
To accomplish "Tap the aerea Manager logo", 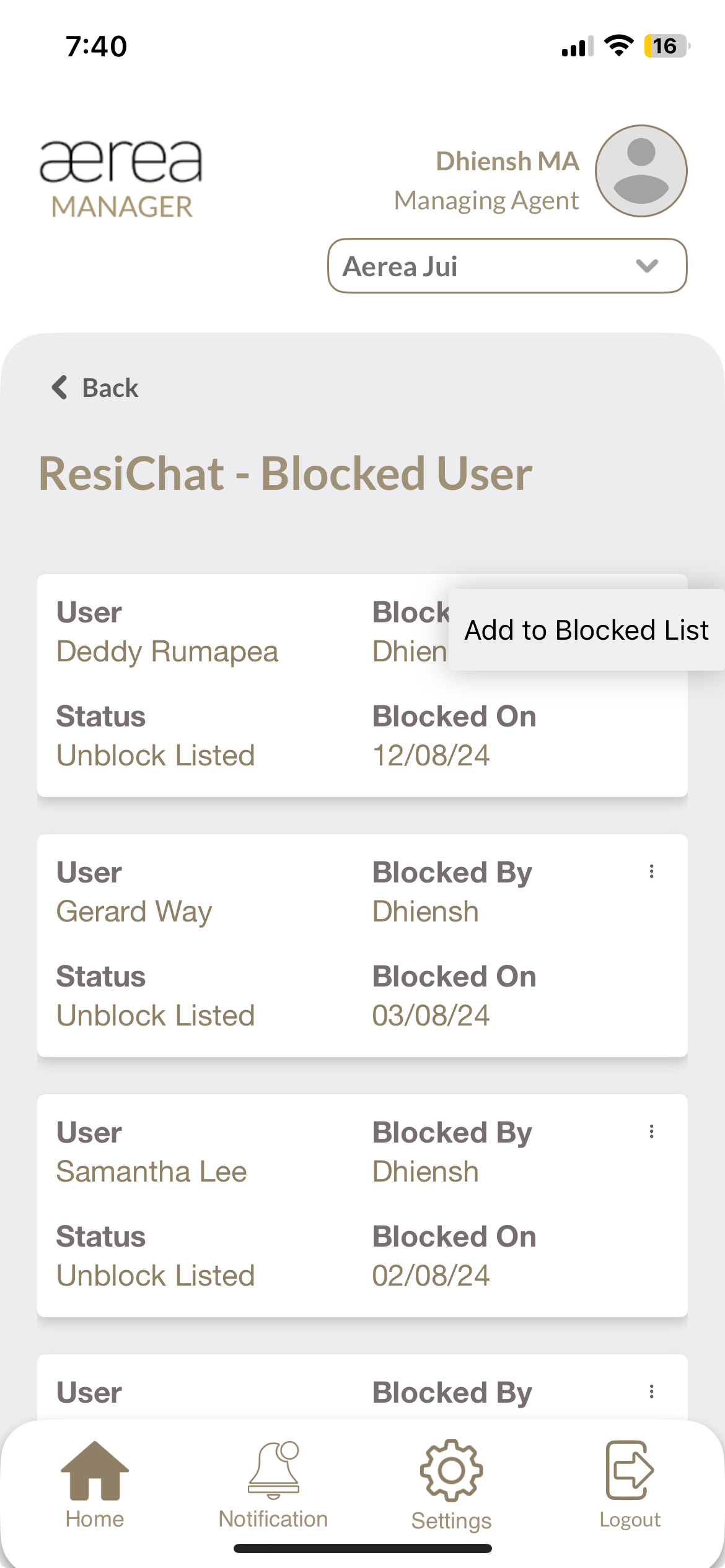I will [121, 178].
